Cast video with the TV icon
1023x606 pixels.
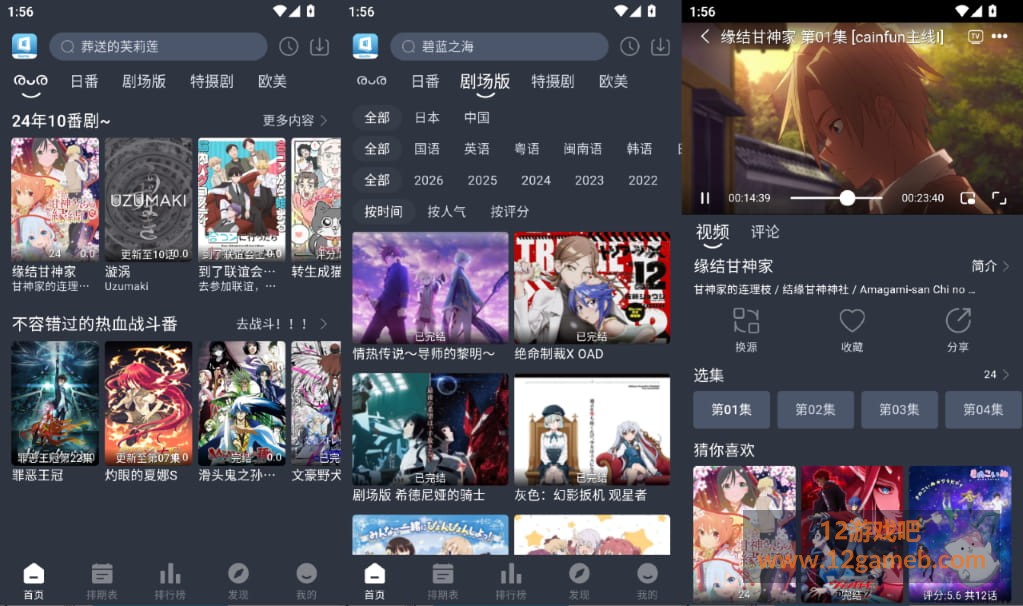[x=975, y=36]
